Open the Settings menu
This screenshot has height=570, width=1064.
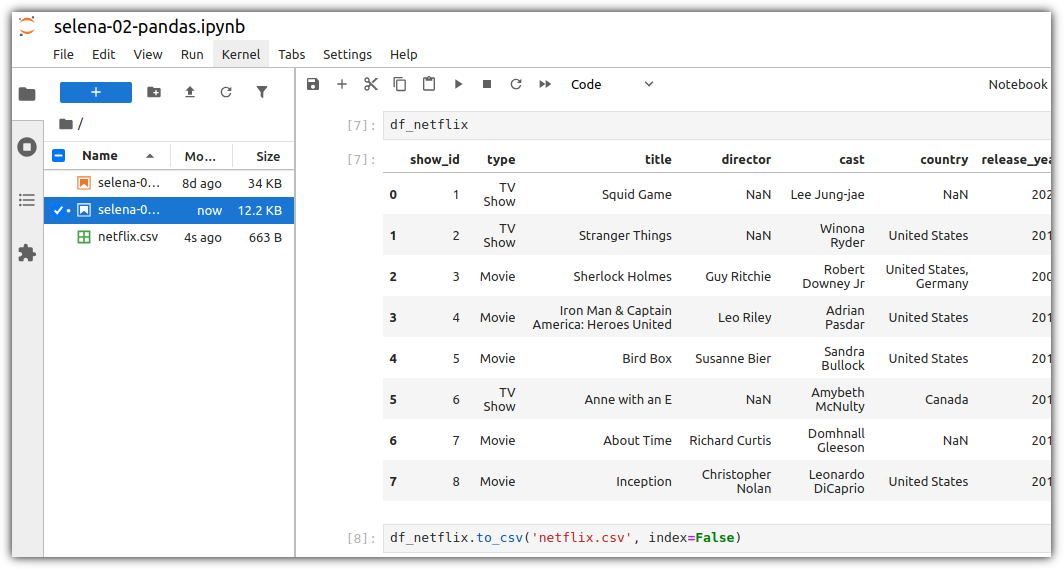pyautogui.click(x=347, y=54)
